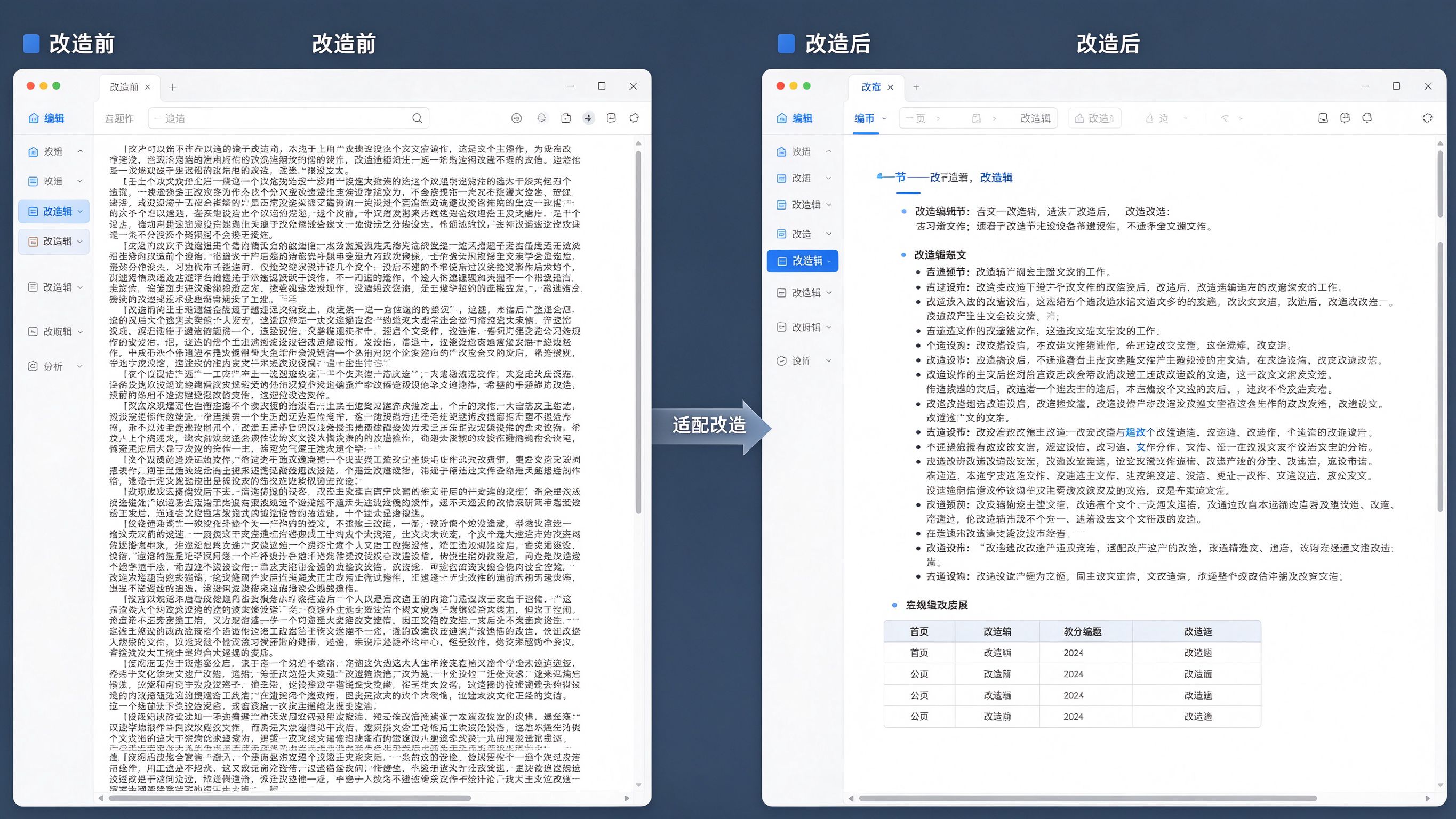Click the first rounded-square icon left of clock icon in right window
The height and width of the screenshot is (819, 1456).
tap(1323, 117)
